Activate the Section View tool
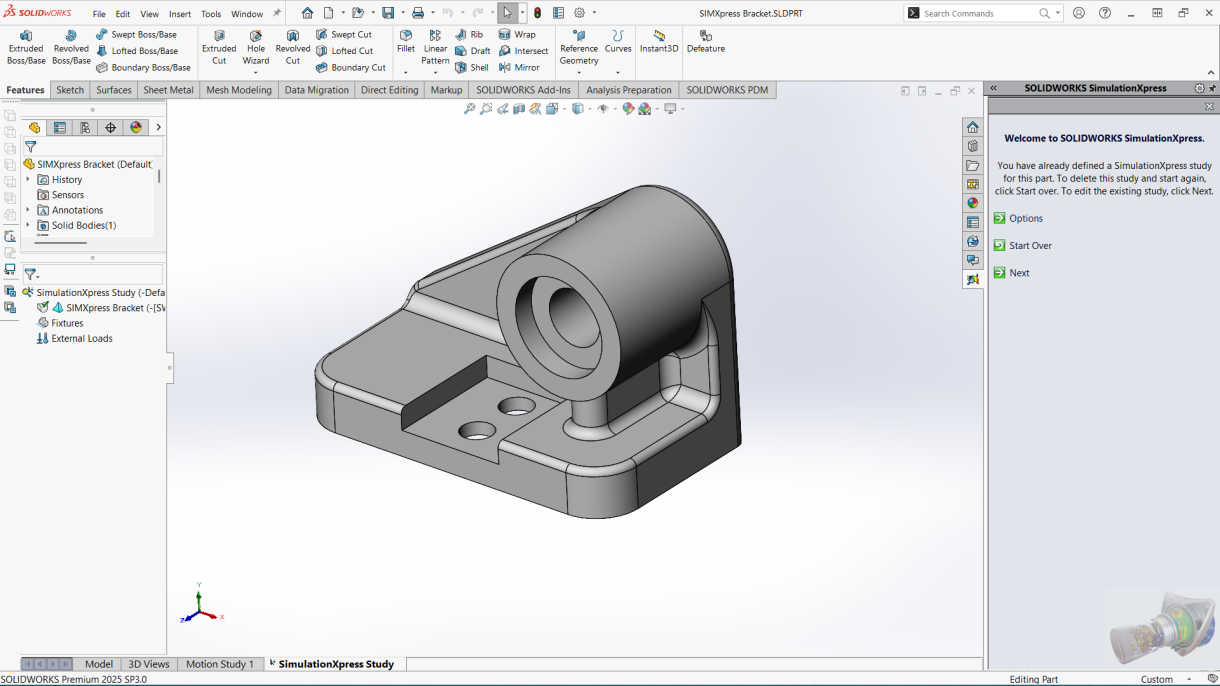 (520, 108)
